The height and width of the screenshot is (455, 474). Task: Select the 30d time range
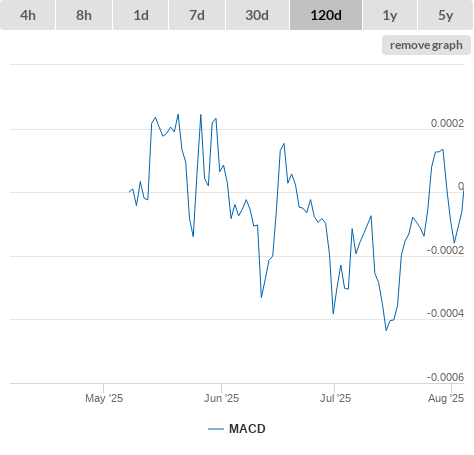257,15
